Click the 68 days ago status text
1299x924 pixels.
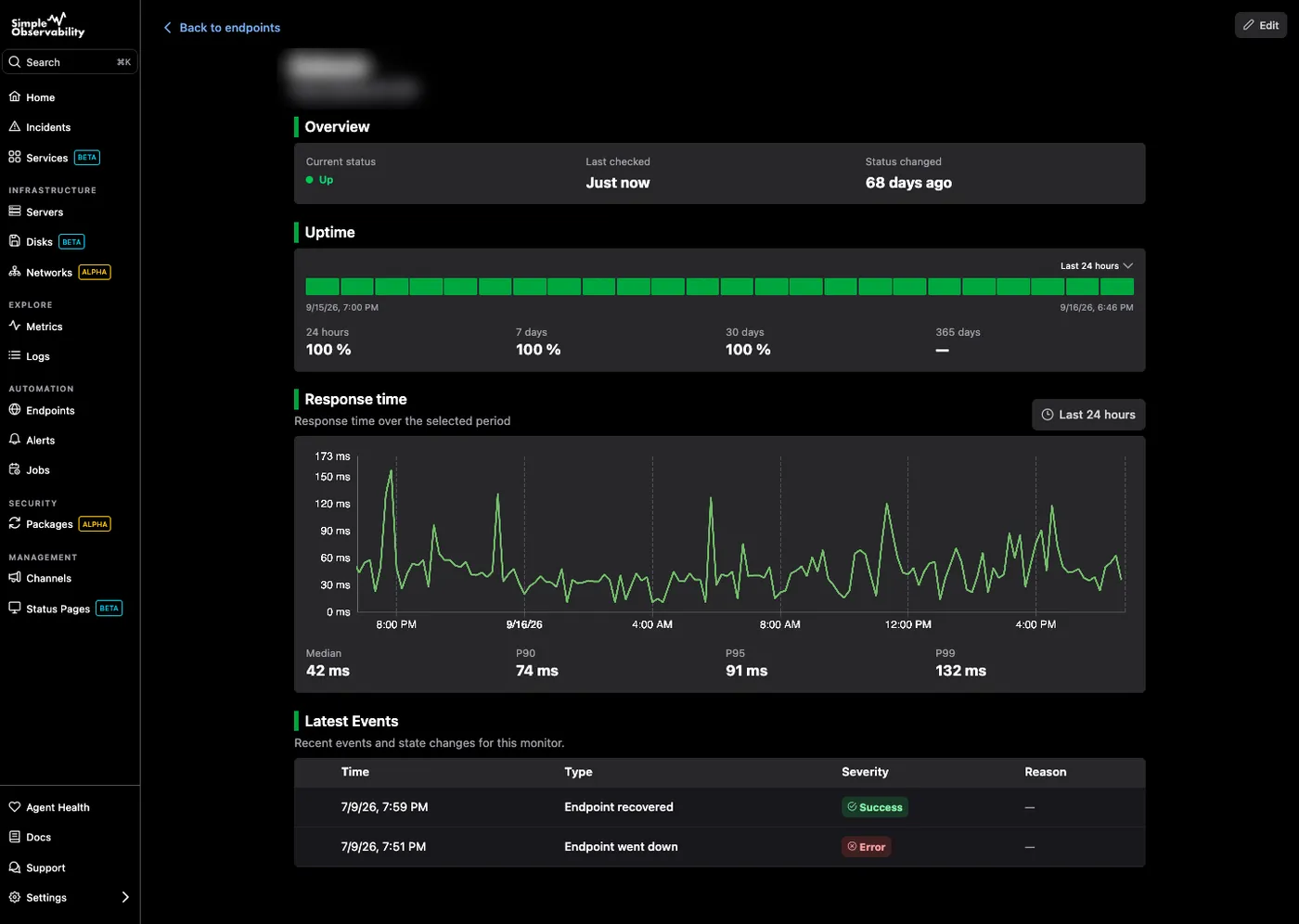point(908,183)
